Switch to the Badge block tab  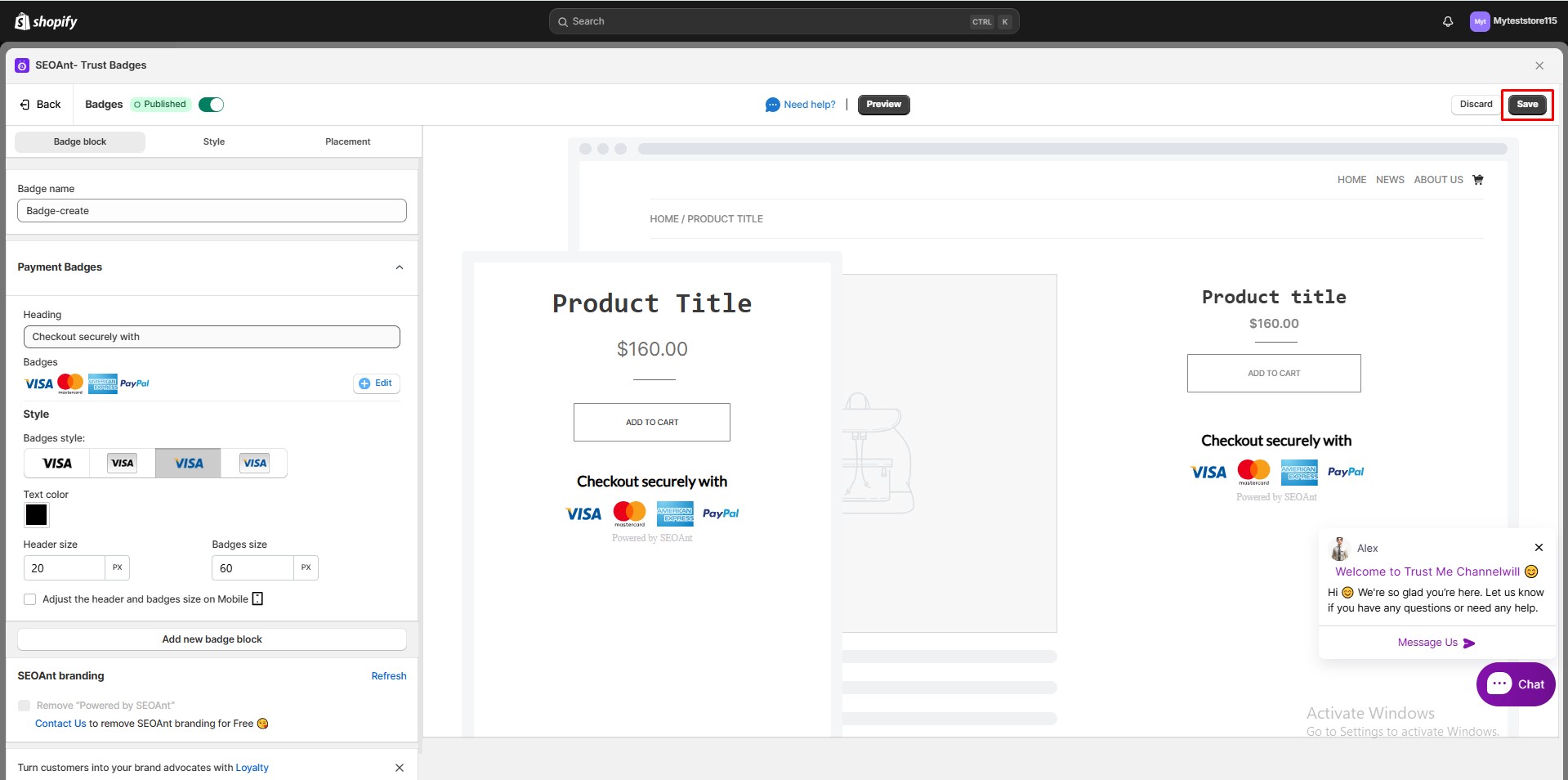(x=80, y=142)
